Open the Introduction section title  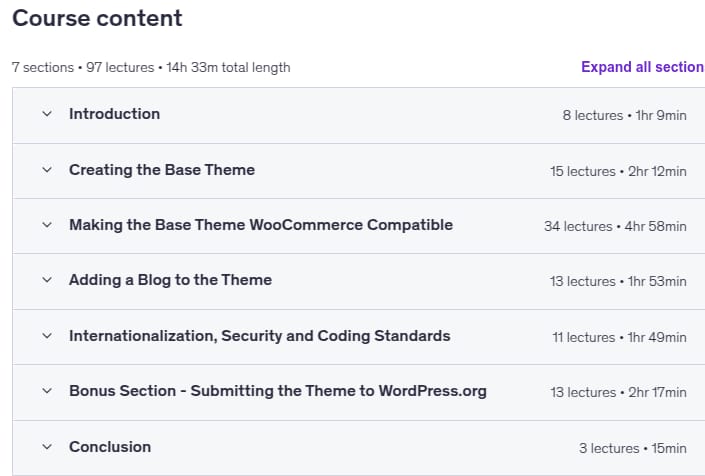point(115,114)
